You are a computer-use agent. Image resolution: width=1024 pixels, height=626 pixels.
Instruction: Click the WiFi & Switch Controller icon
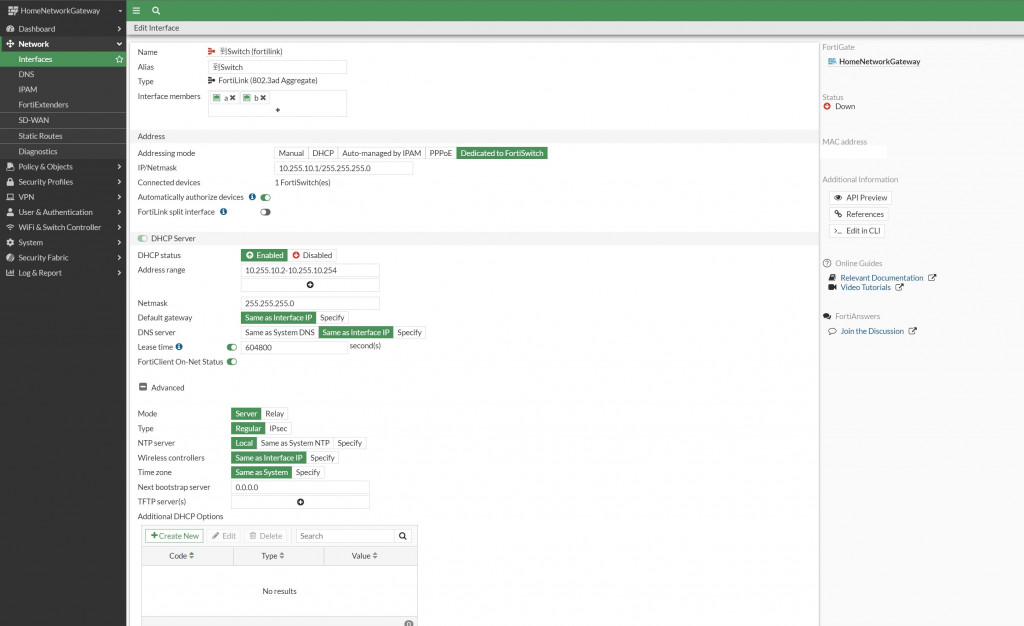point(10,227)
